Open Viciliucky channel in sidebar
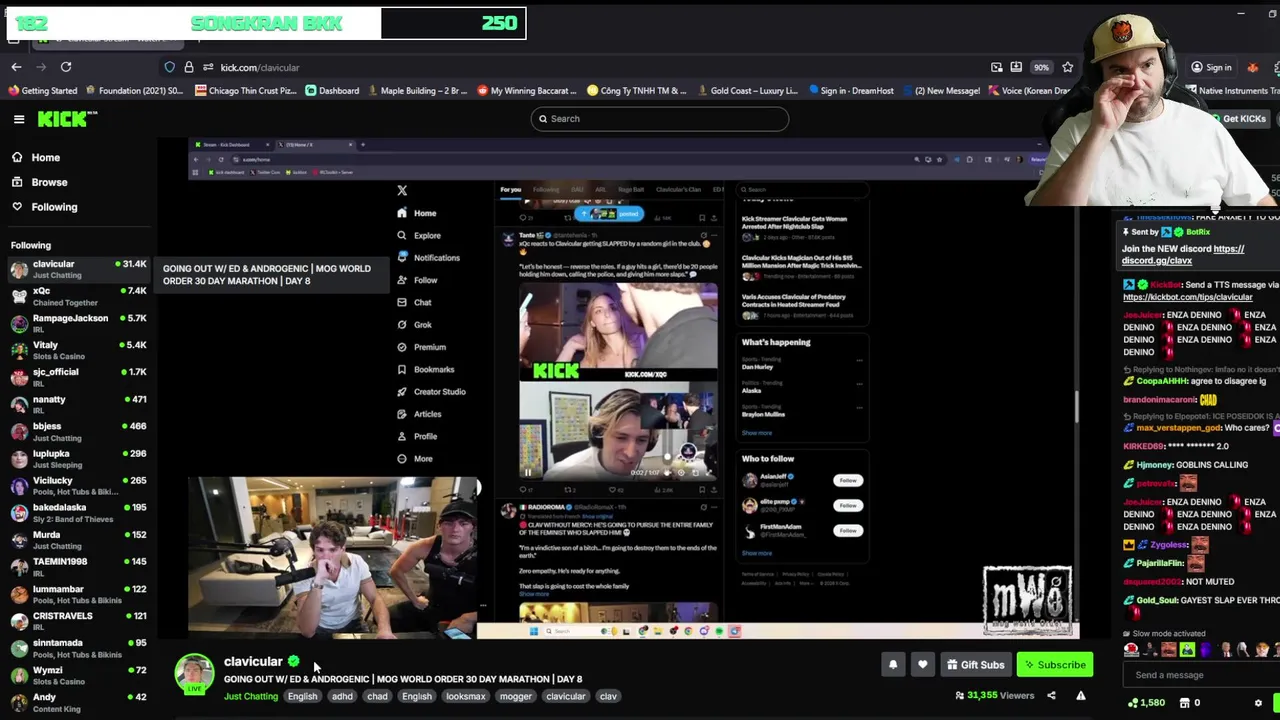The image size is (1280, 720). 78,485
